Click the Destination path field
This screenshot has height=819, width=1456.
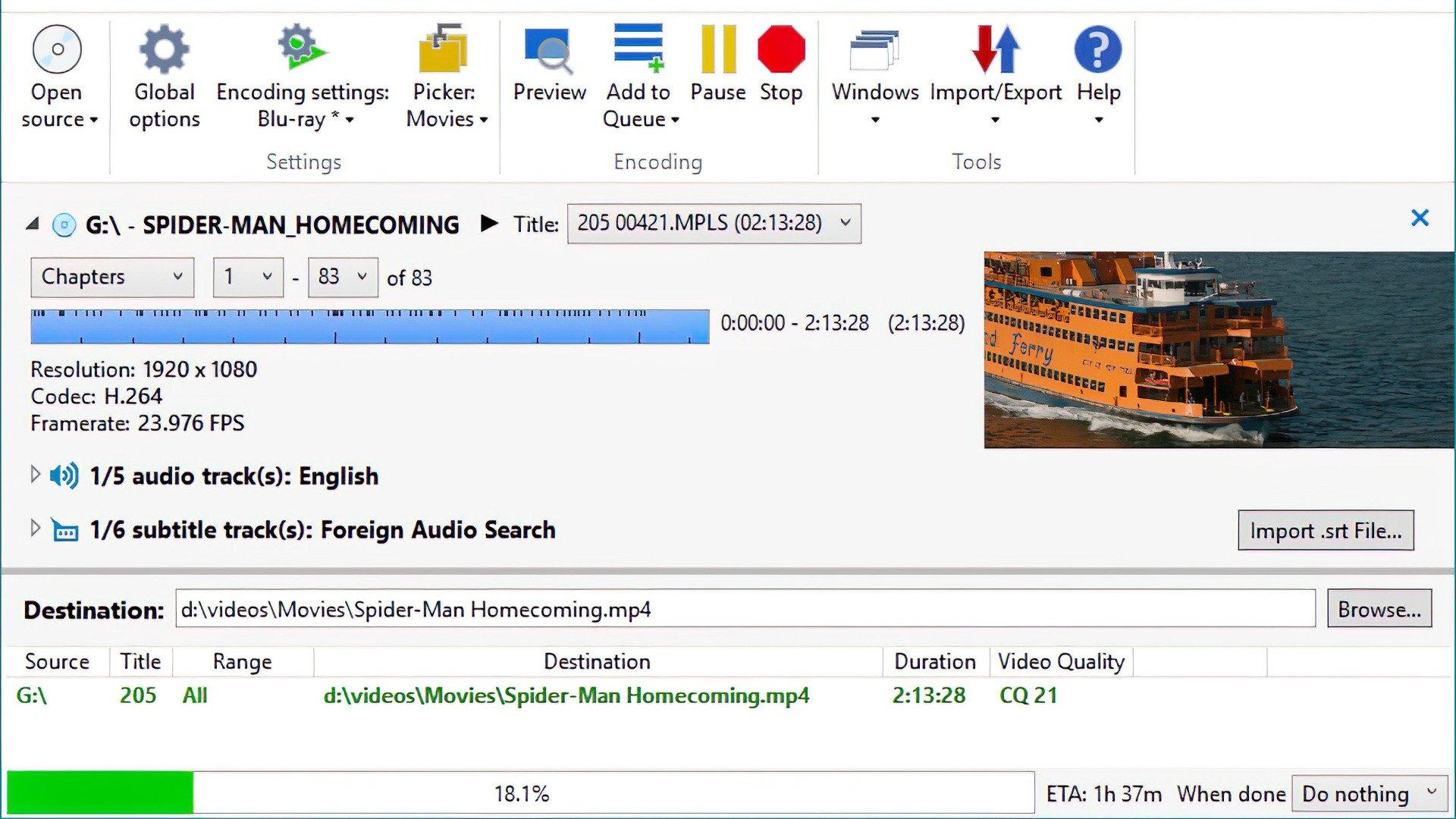[x=745, y=609]
